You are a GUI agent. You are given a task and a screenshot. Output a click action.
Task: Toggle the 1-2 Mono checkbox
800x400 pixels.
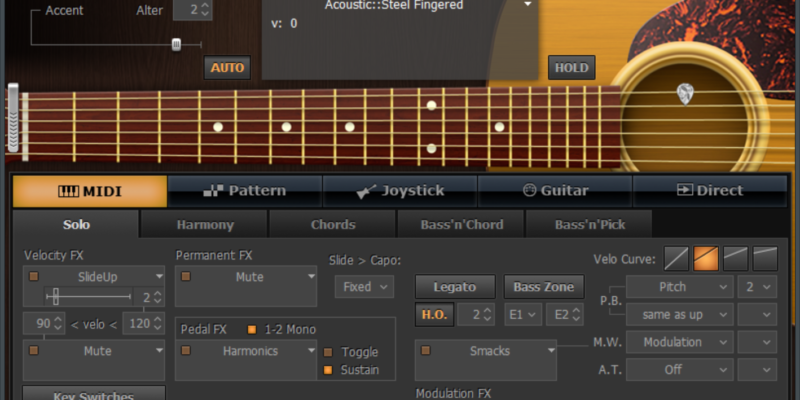pyautogui.click(x=252, y=330)
